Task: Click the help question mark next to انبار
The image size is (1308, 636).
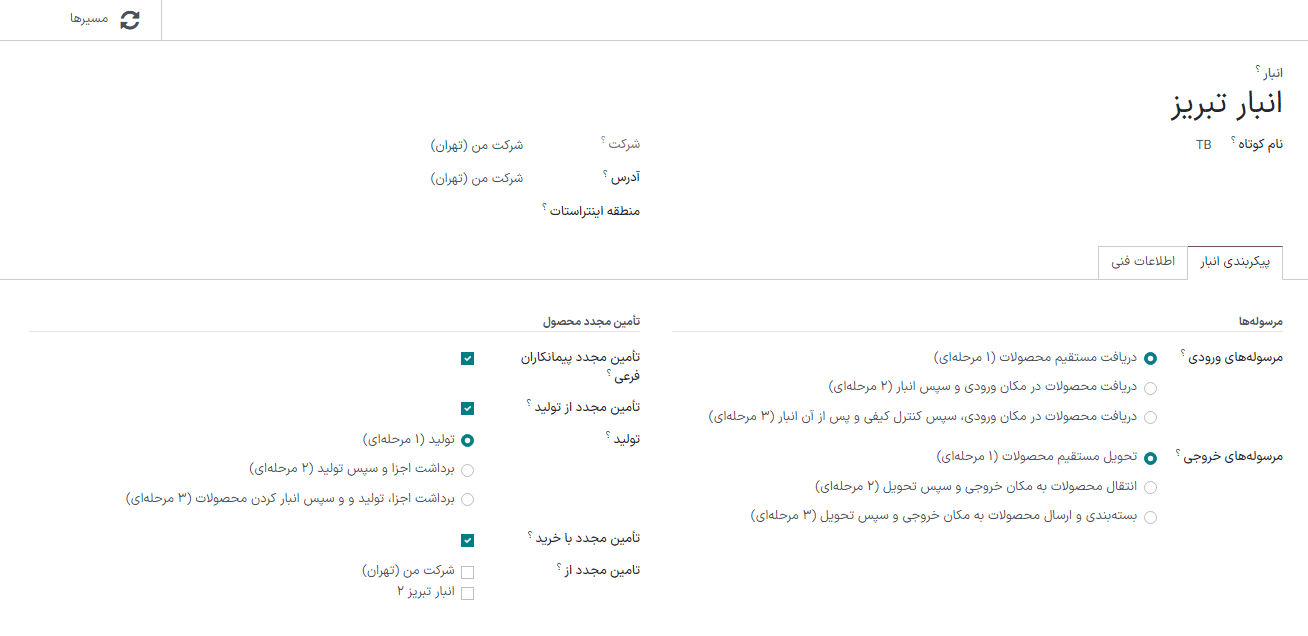Action: (x=1258, y=70)
